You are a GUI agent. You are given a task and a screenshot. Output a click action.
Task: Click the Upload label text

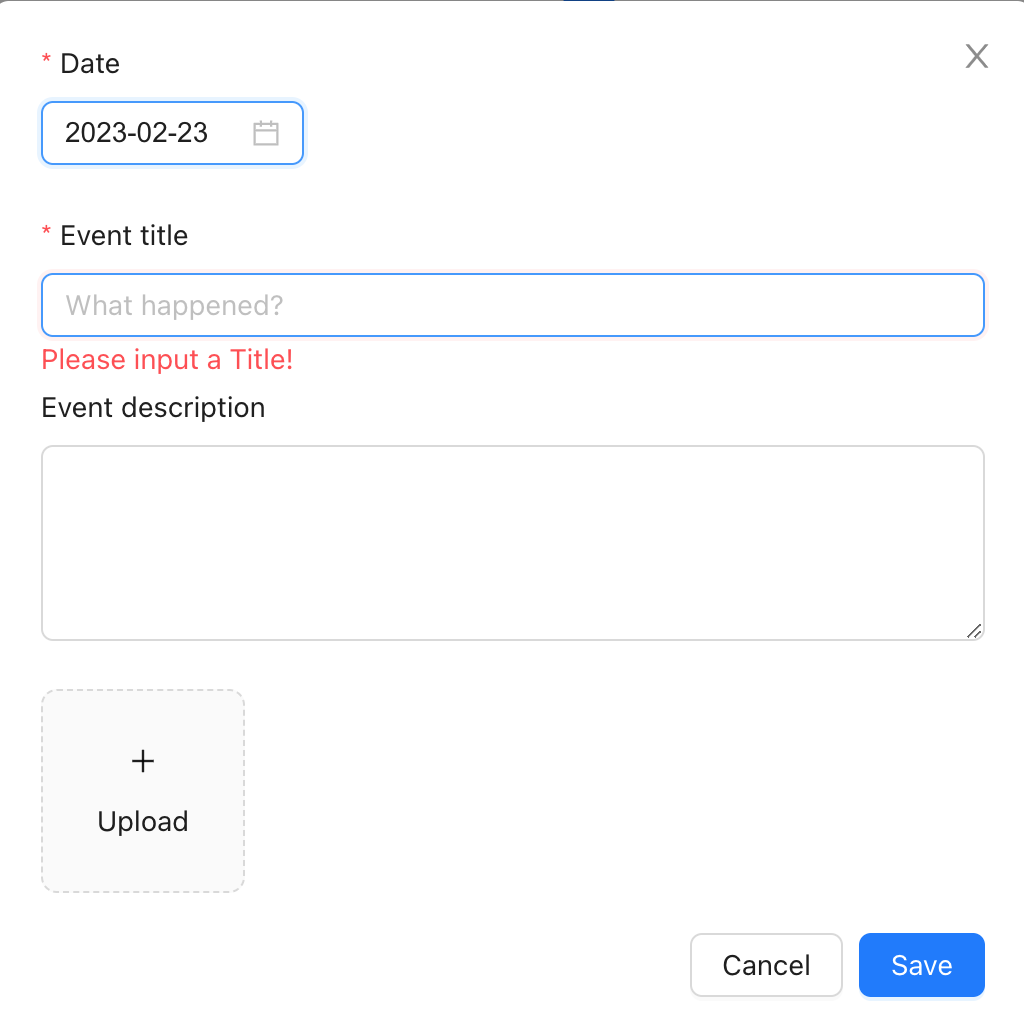tap(142, 821)
